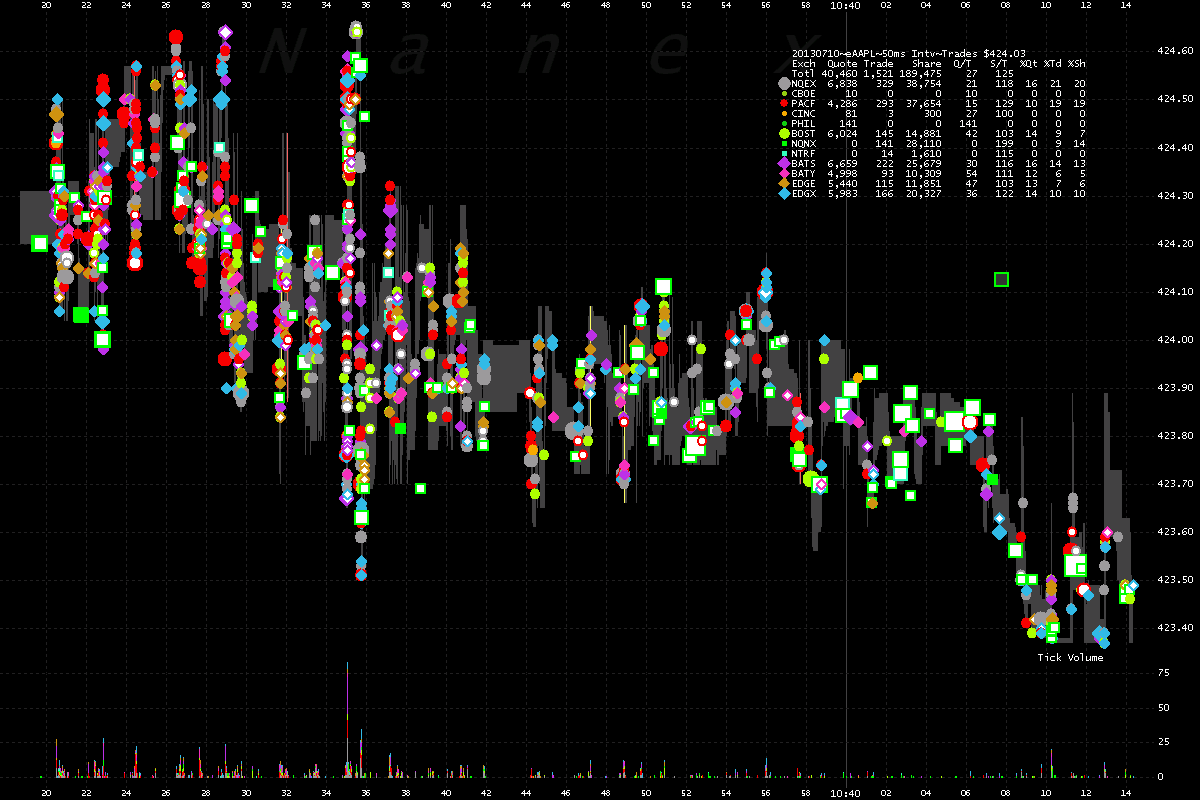Viewport: 1200px width, 800px height.
Task: Click the Tick Volume label
Action: [x=1070, y=658]
